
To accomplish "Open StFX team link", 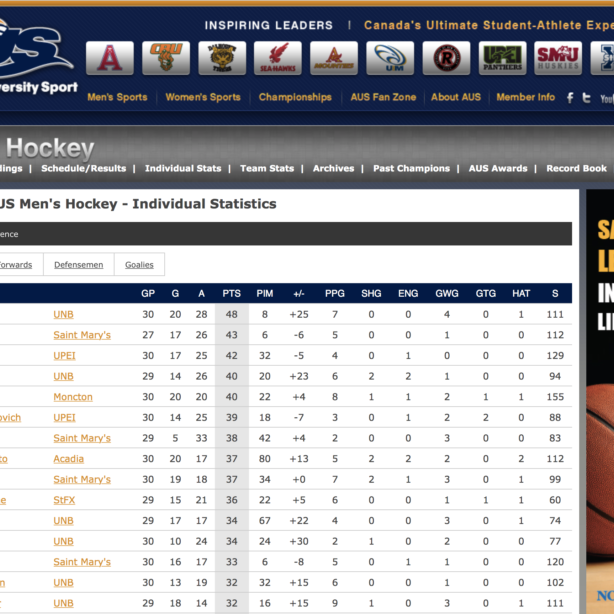I will (64, 500).
